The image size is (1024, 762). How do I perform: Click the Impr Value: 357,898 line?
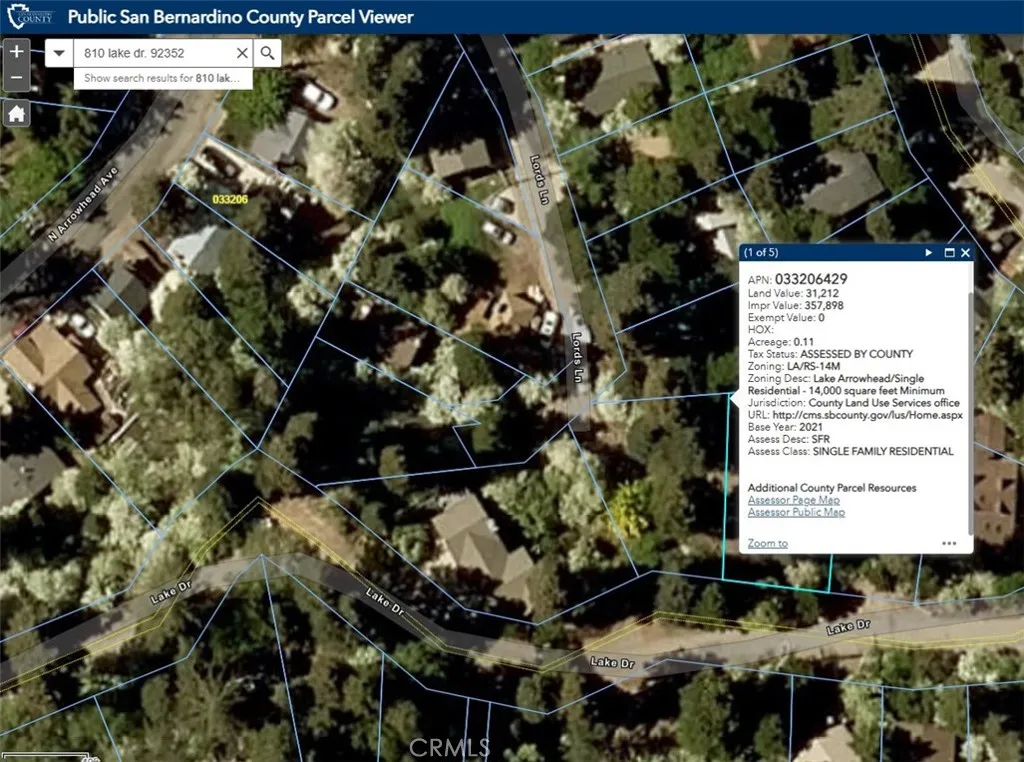(795, 306)
